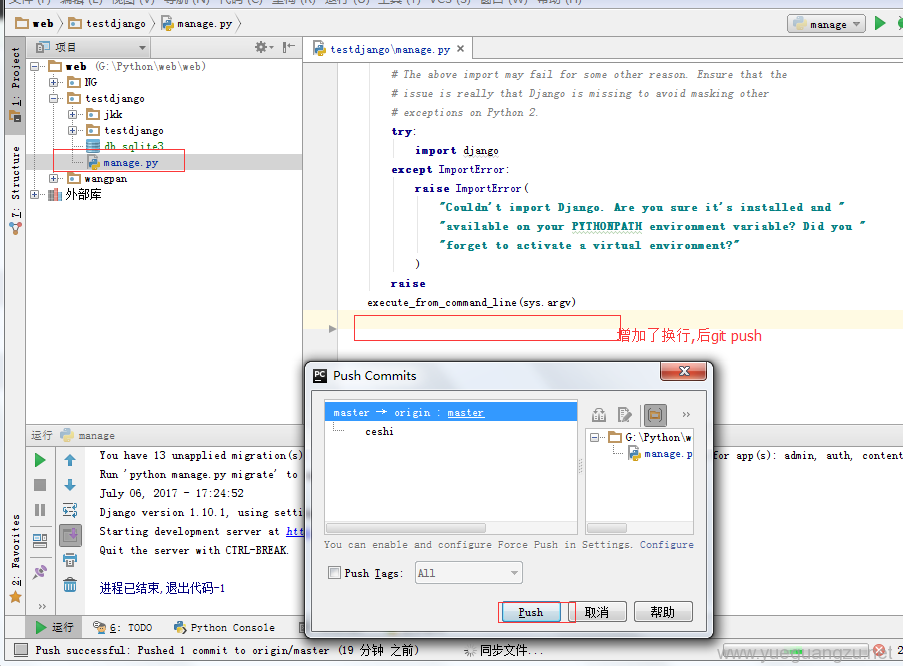903x666 pixels.
Task: Click the background sync progress bar
Action: [x=795, y=650]
